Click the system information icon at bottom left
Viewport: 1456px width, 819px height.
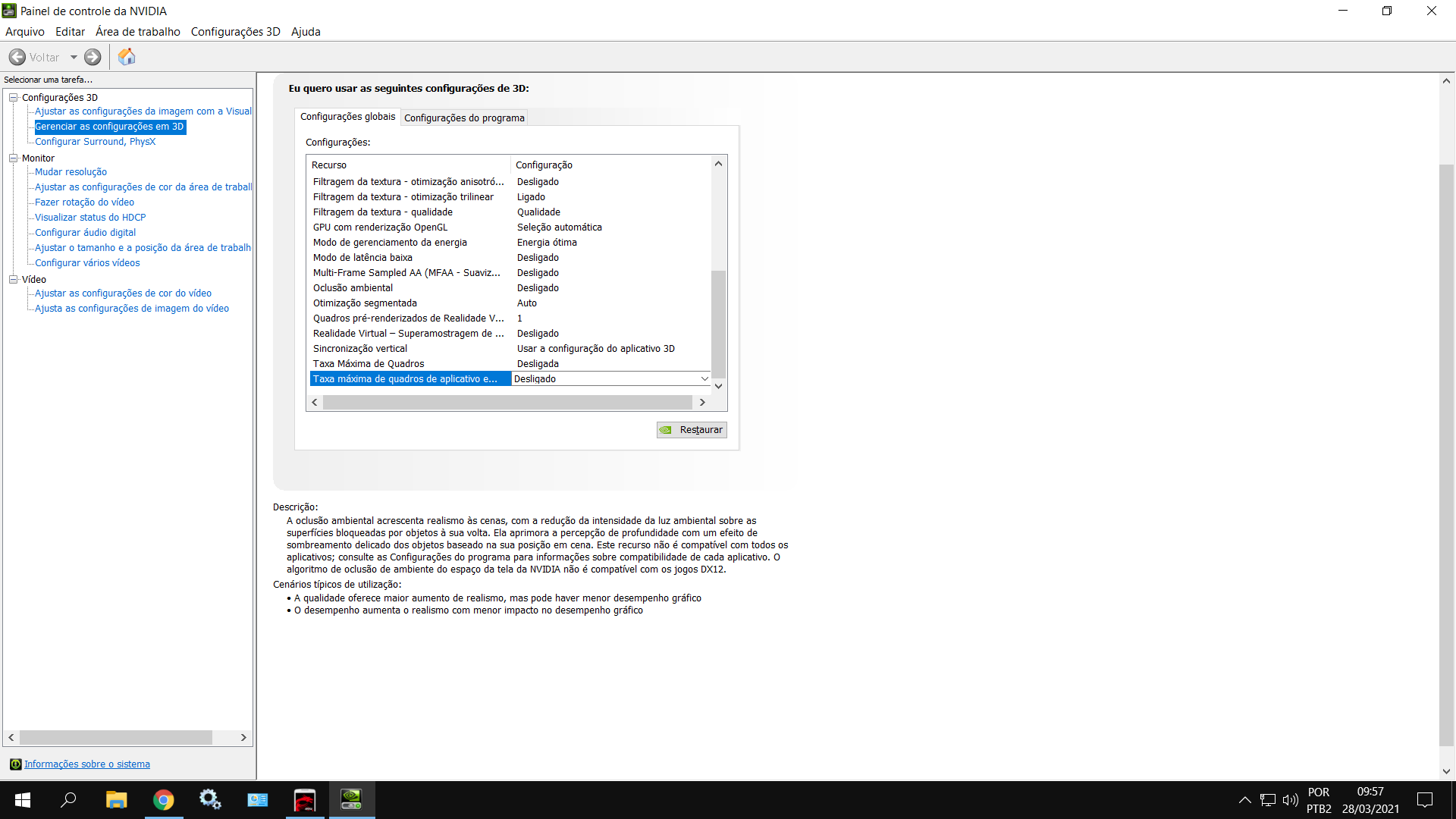pos(15,764)
